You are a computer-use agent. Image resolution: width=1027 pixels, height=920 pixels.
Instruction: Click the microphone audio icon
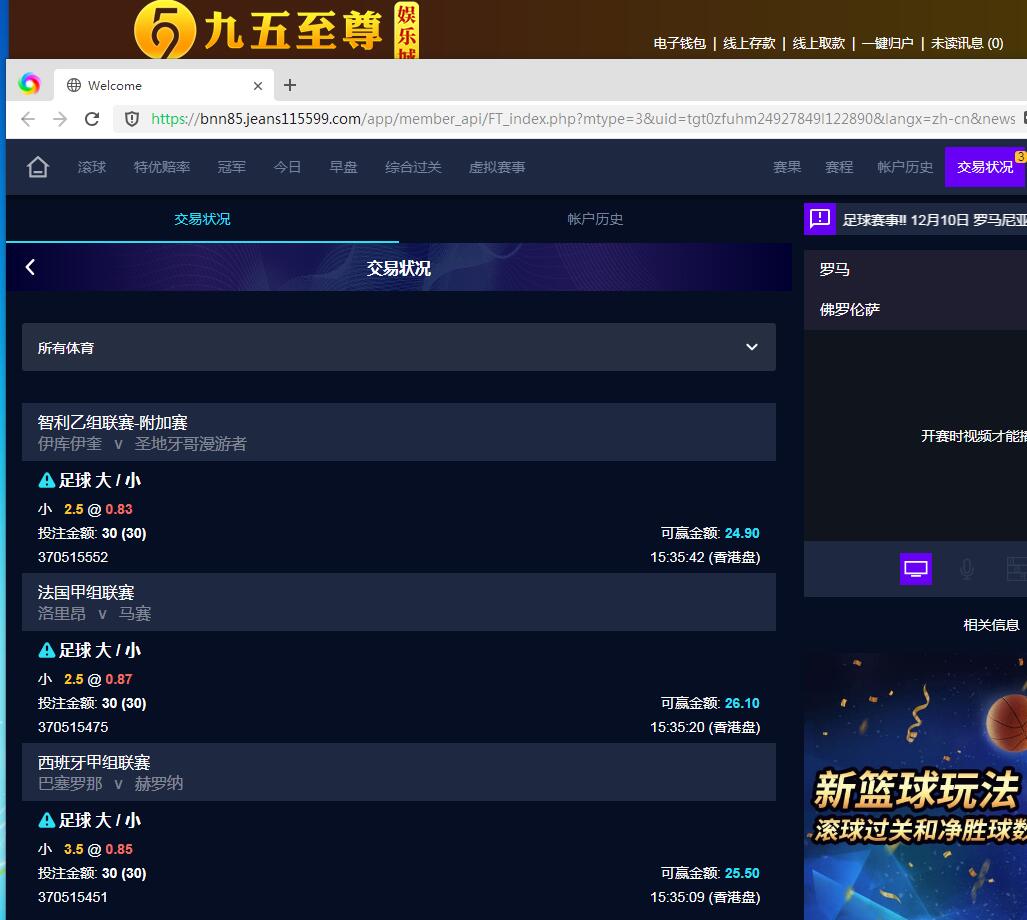tap(967, 569)
